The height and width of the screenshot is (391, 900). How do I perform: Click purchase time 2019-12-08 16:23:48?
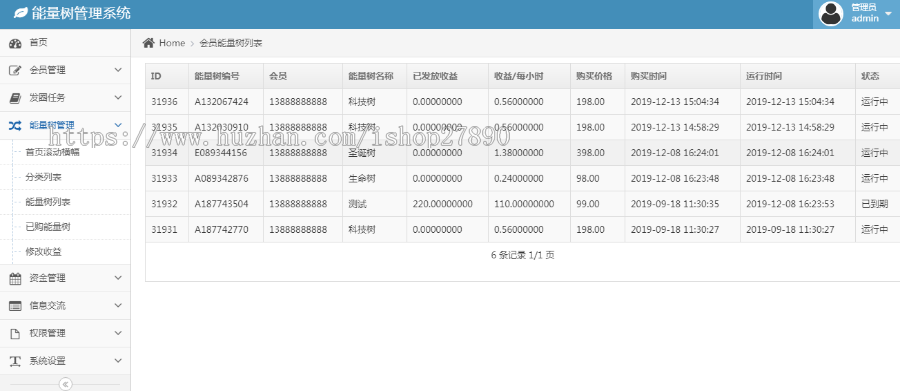[x=675, y=179]
